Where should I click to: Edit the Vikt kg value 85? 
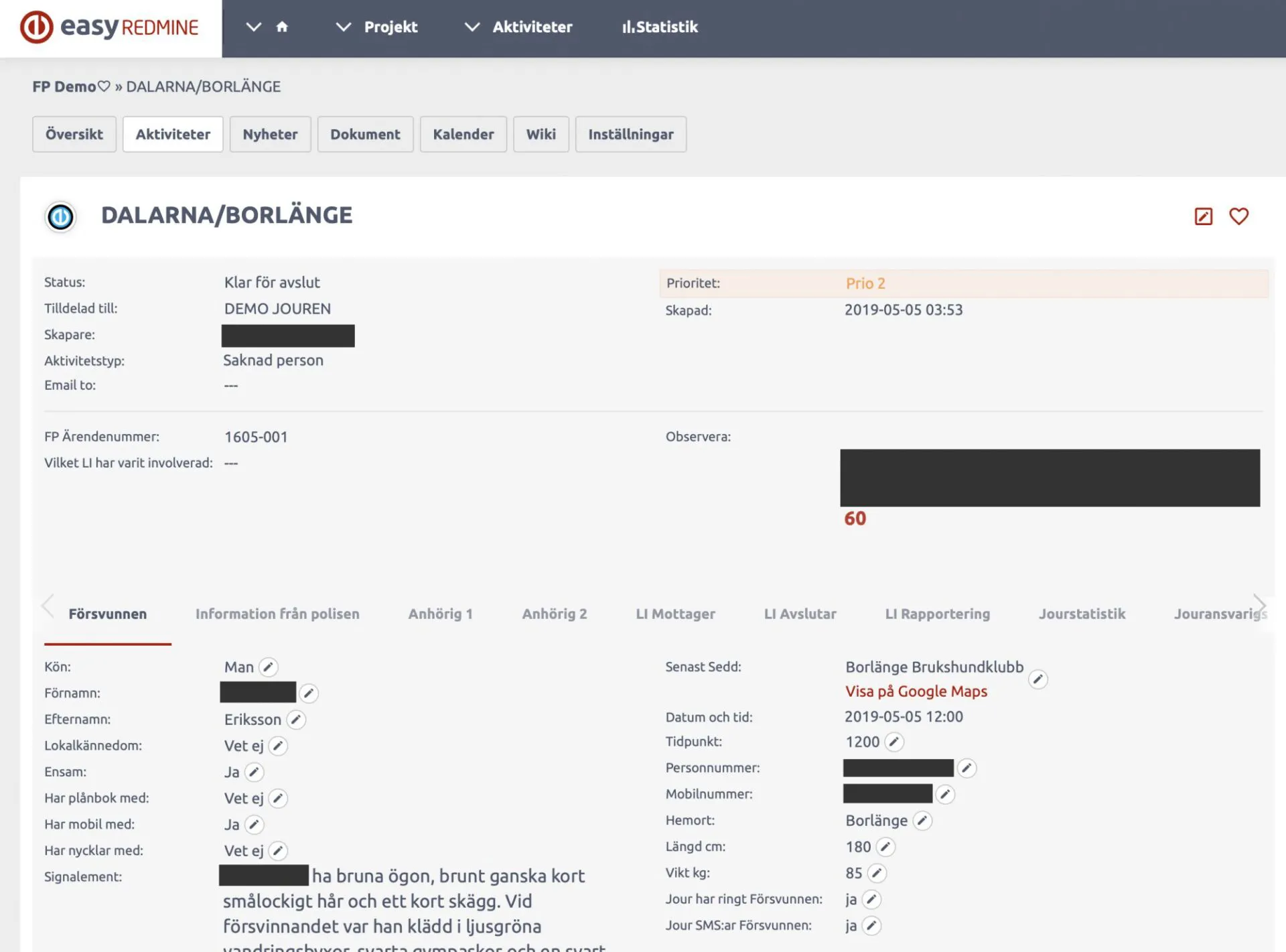tap(877, 873)
